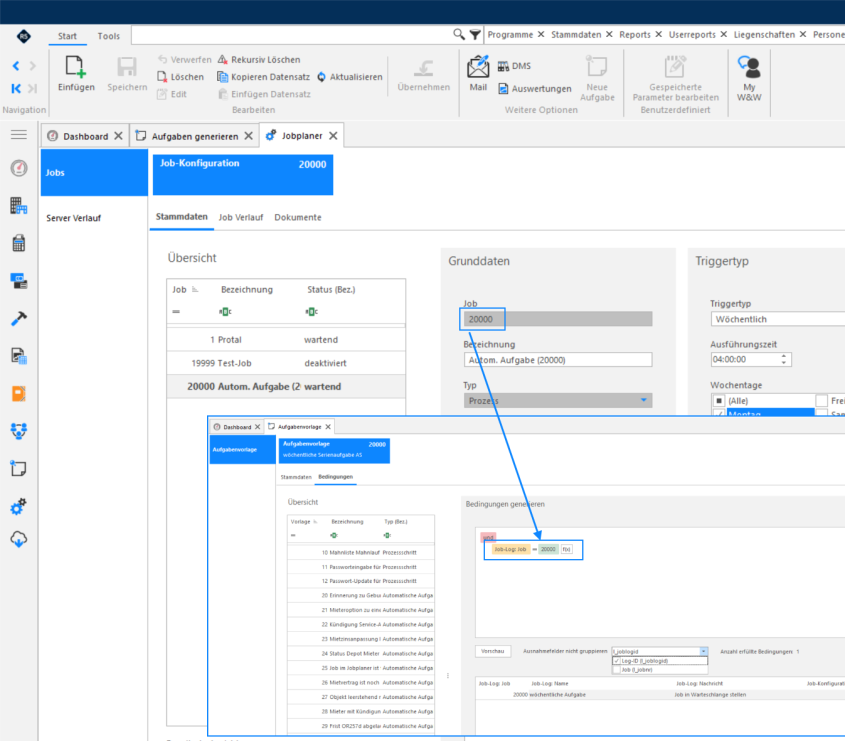Click Löschen in the Bearbeiten group

point(181,77)
